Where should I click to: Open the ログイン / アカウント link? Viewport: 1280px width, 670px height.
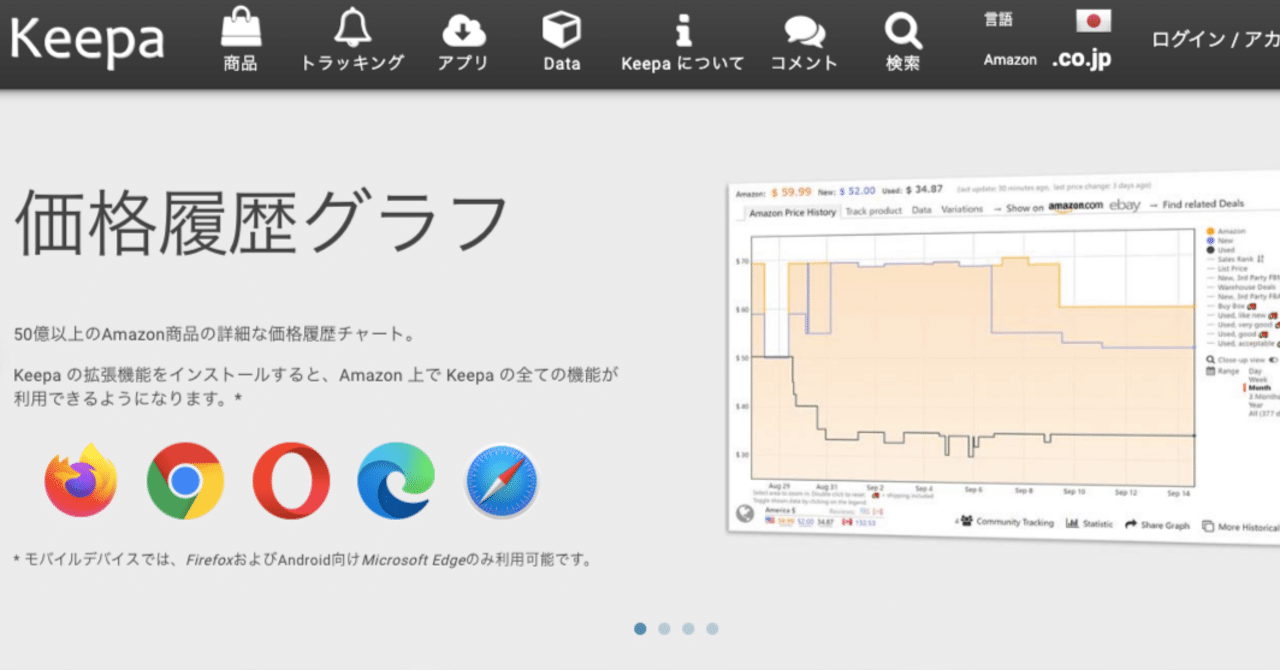[1216, 40]
